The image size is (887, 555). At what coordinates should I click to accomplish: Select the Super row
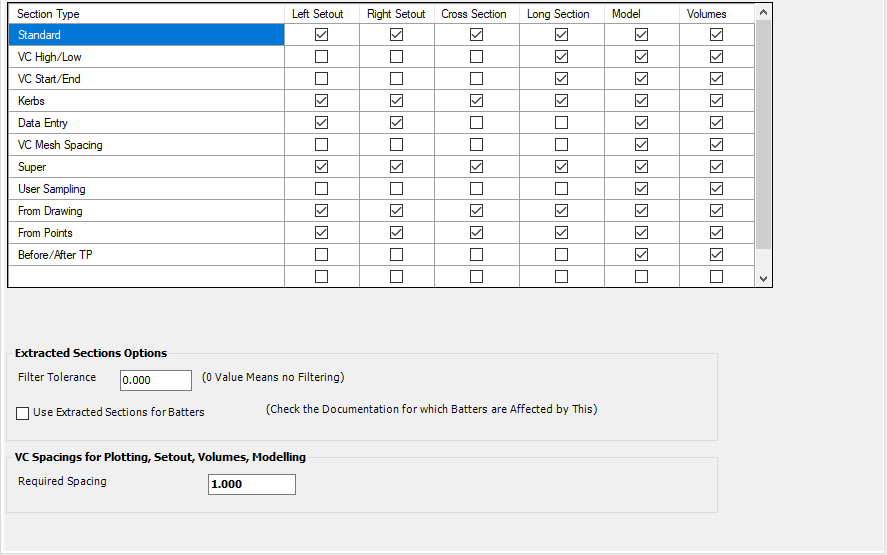click(147, 167)
